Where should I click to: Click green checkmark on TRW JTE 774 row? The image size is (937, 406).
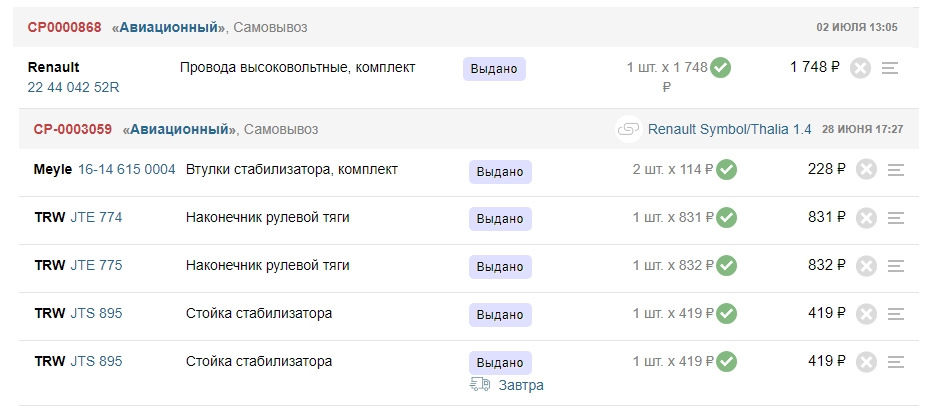pyautogui.click(x=727, y=217)
